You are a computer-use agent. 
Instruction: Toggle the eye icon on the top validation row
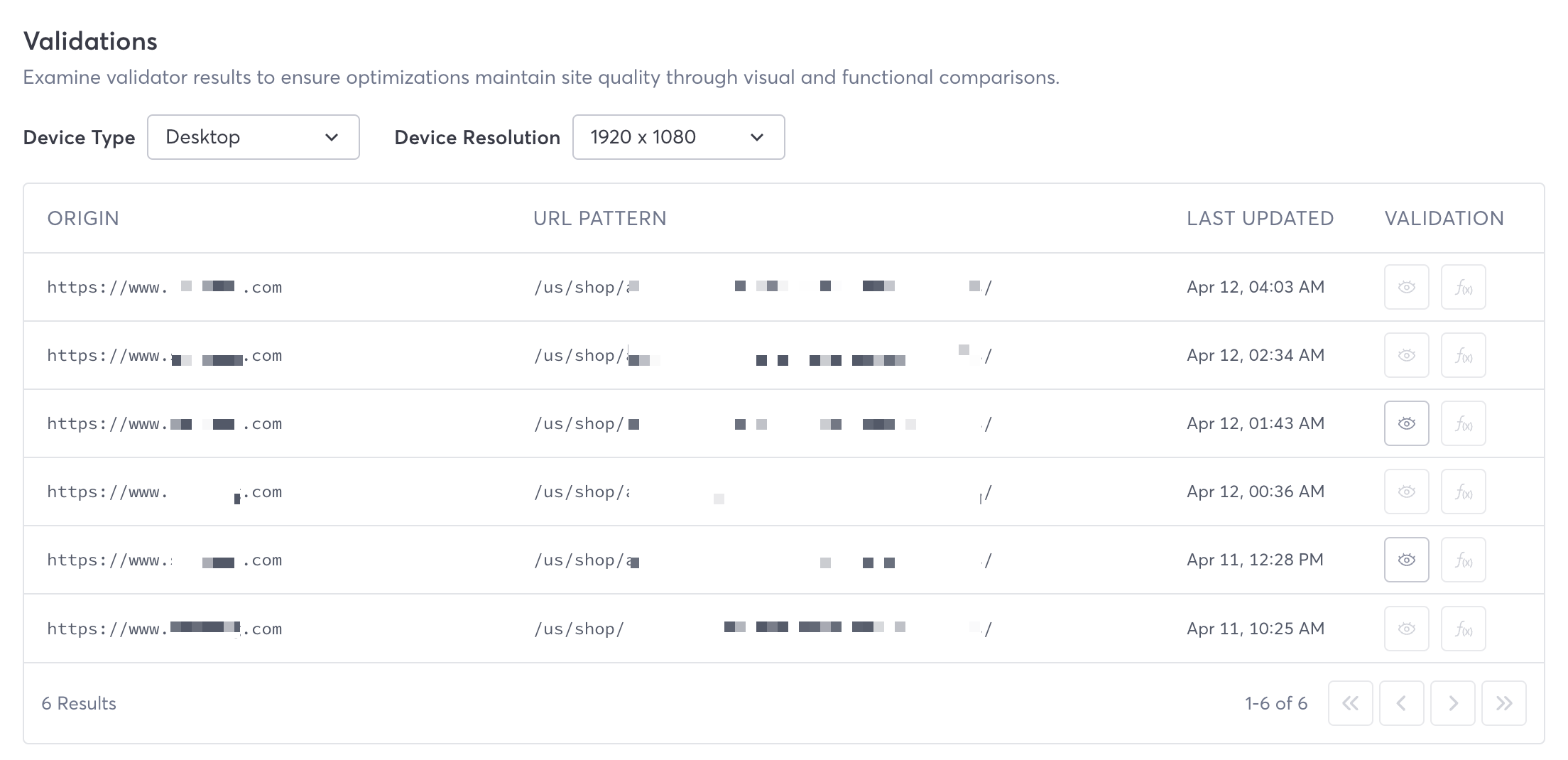1407,287
